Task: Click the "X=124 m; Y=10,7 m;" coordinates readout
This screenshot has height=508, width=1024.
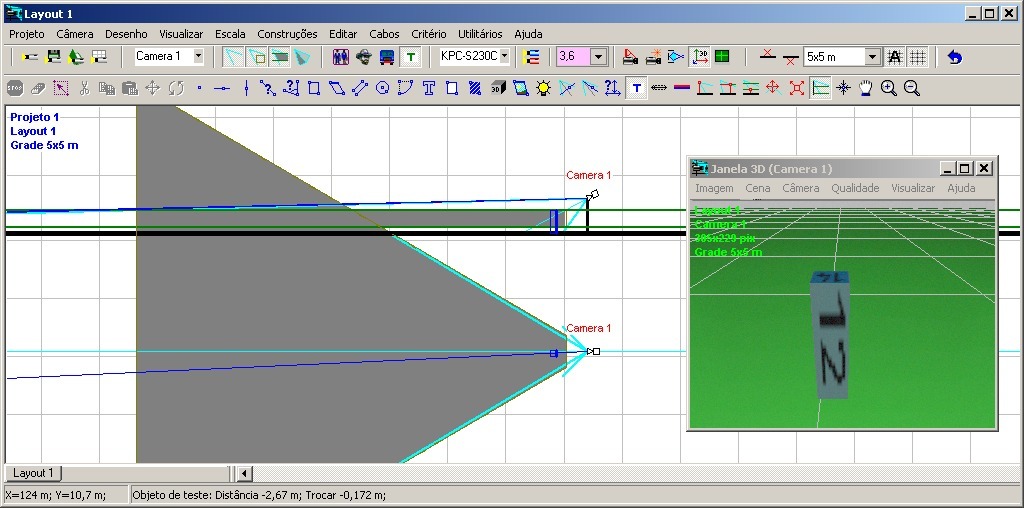Action: click(56, 495)
